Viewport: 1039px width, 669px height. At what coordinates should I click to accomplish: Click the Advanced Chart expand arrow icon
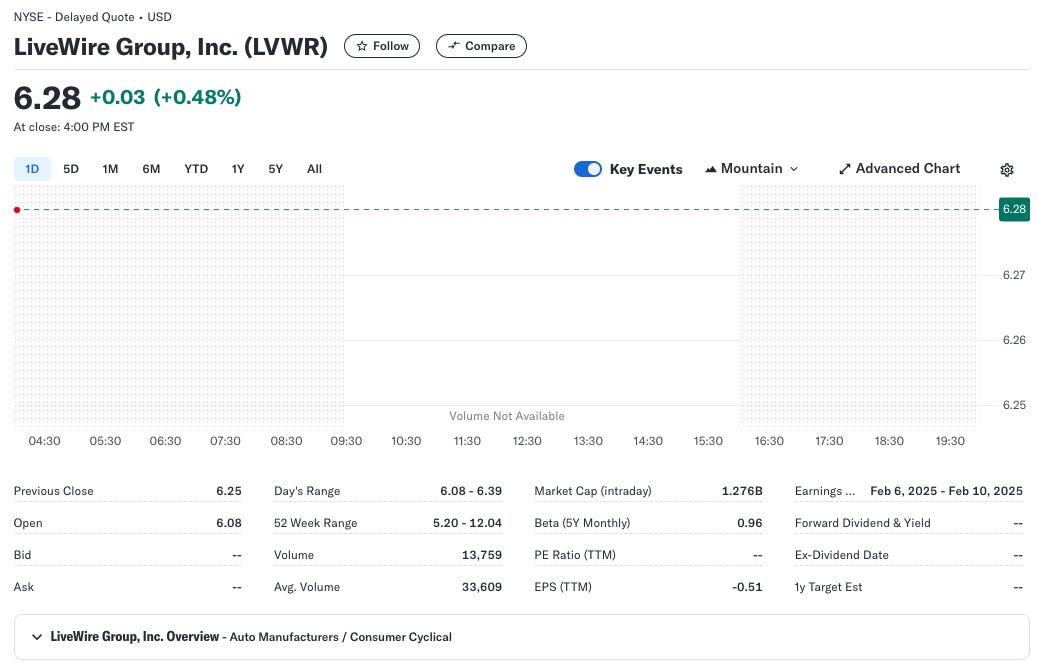[x=844, y=169]
